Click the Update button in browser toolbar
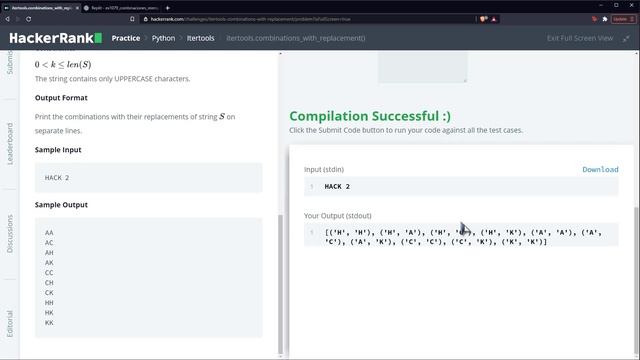 coord(623,19)
